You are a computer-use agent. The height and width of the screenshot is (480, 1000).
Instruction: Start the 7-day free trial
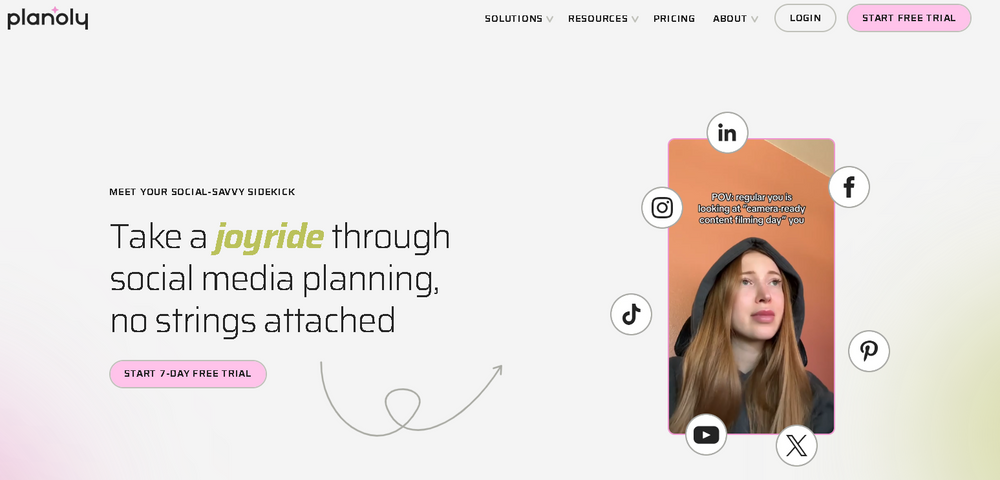click(x=188, y=374)
